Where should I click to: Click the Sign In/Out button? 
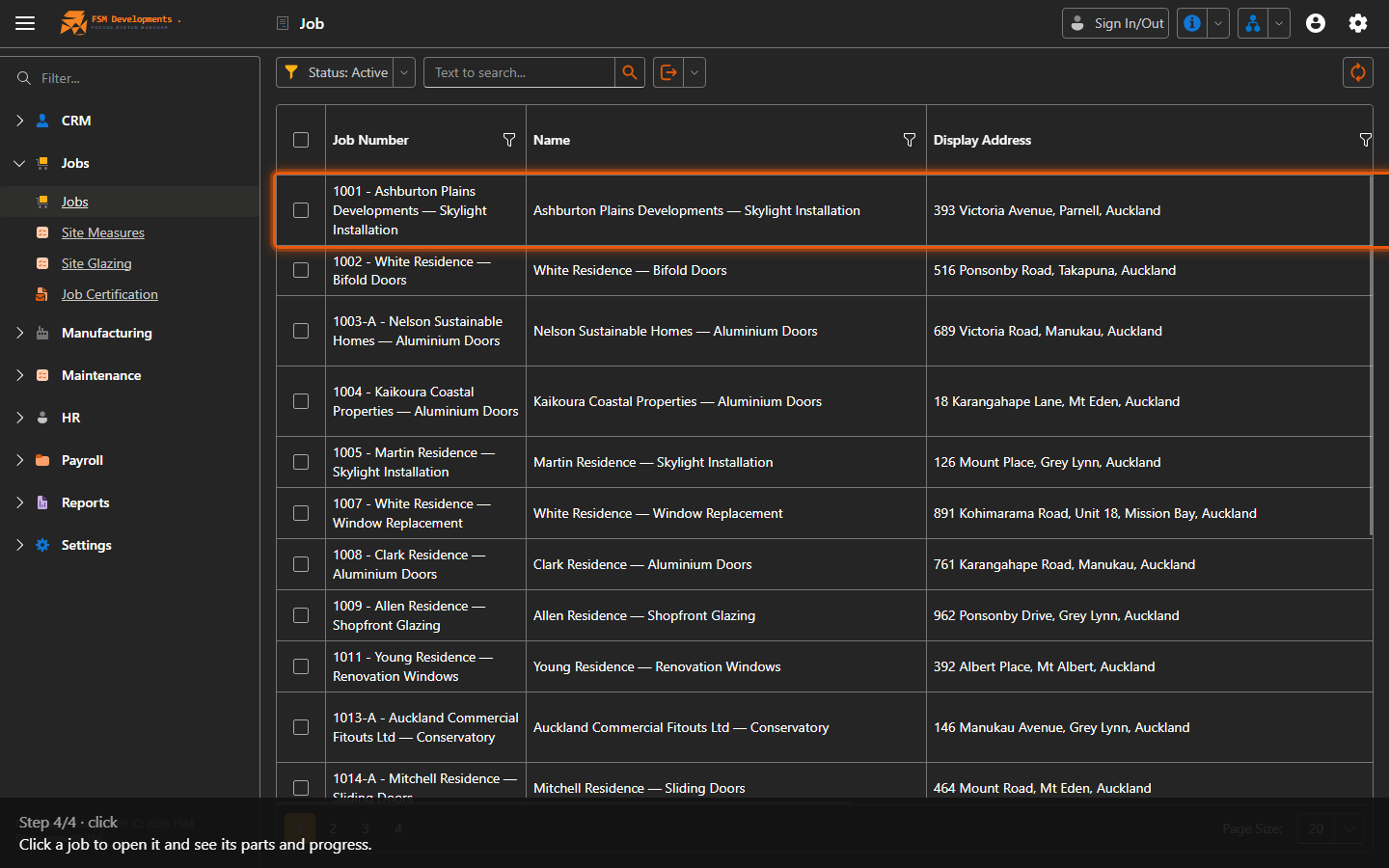(x=1115, y=23)
